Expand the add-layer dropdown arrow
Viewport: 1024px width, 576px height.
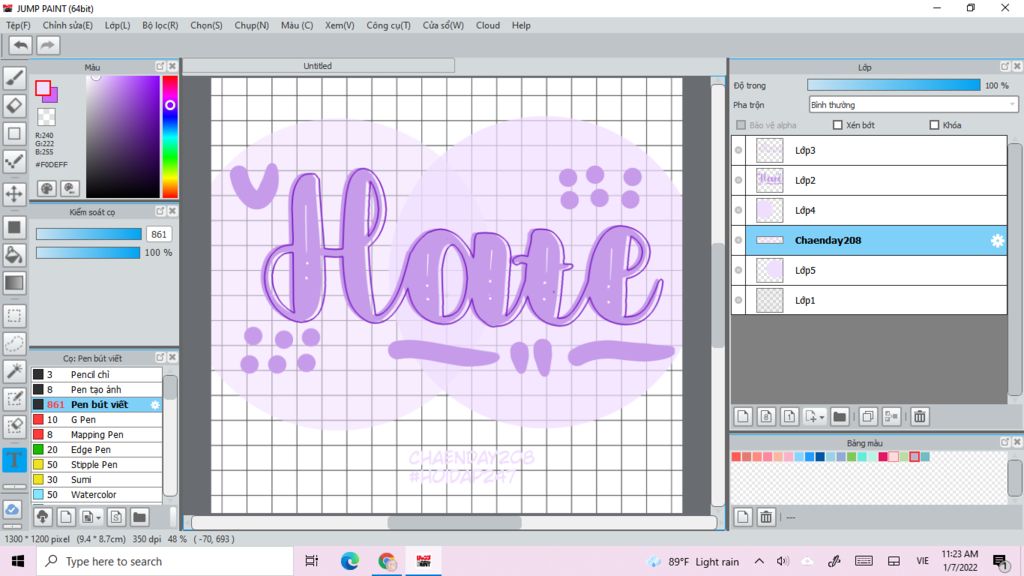tap(822, 417)
